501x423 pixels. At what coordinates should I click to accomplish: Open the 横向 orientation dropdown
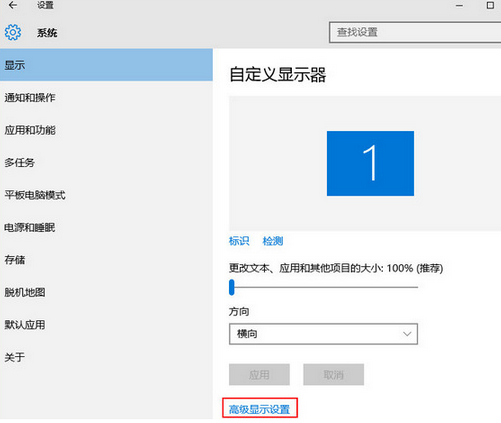pyautogui.click(x=323, y=334)
